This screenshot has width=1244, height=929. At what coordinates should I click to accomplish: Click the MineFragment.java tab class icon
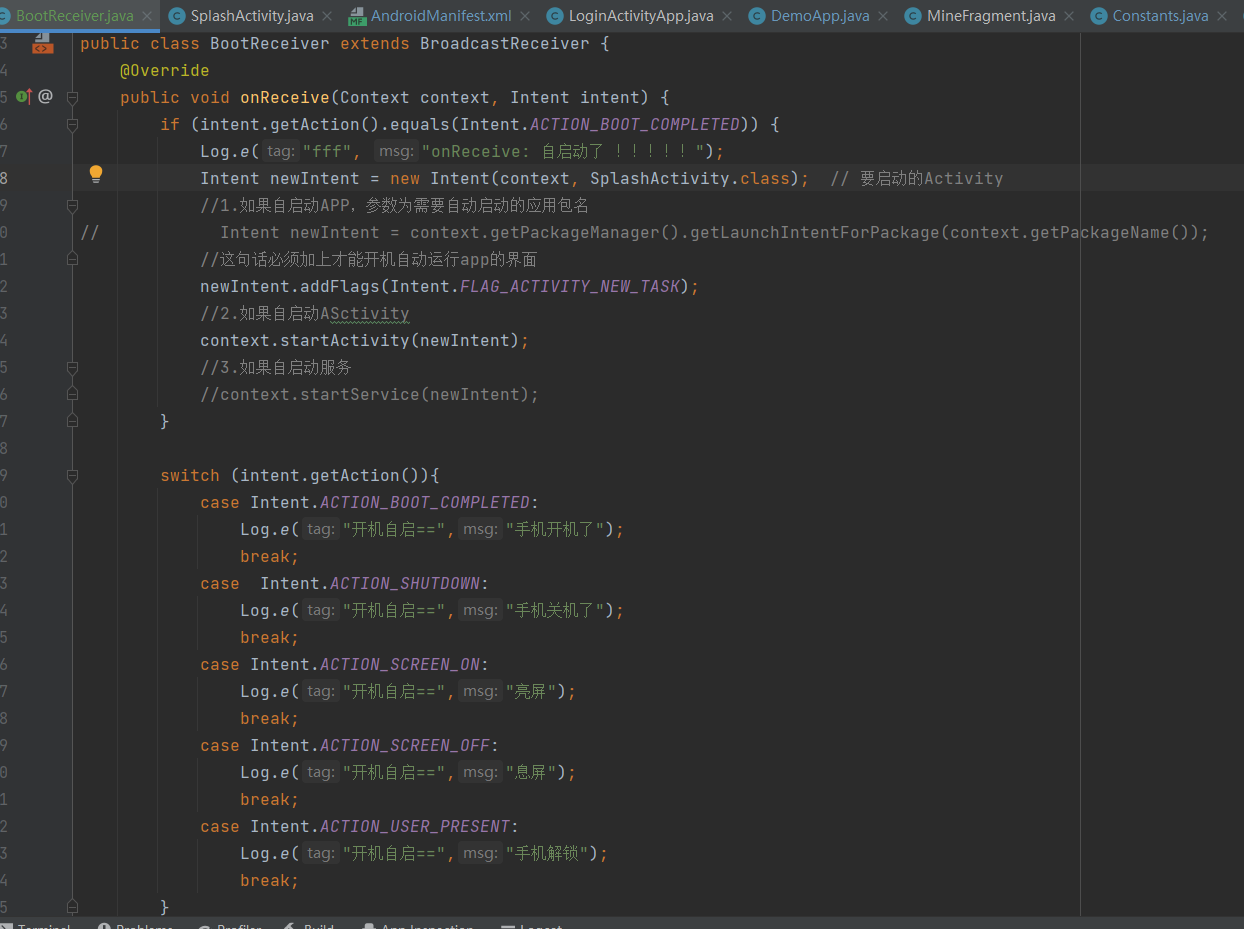913,16
